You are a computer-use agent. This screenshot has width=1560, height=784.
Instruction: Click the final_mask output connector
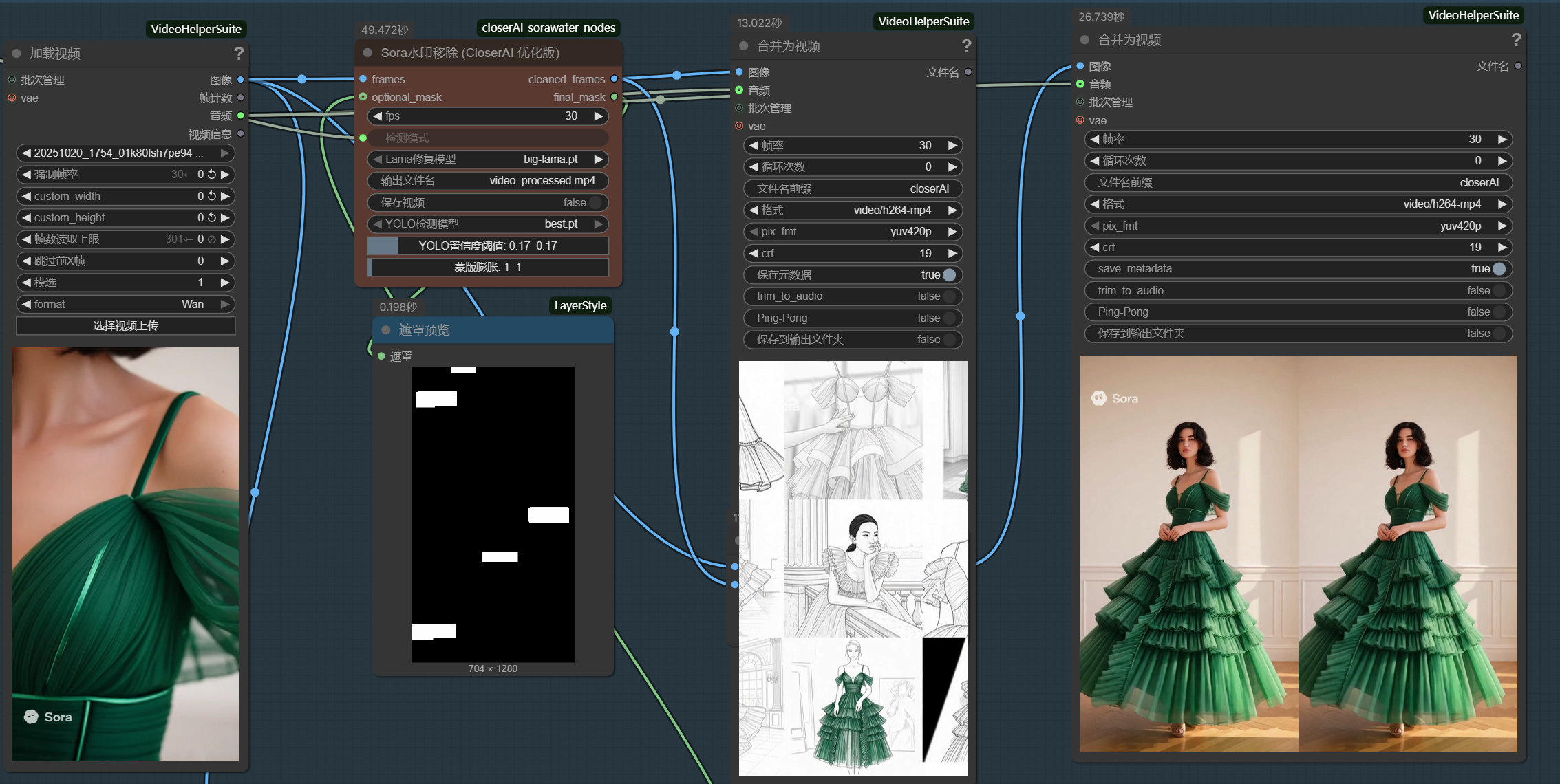click(614, 97)
